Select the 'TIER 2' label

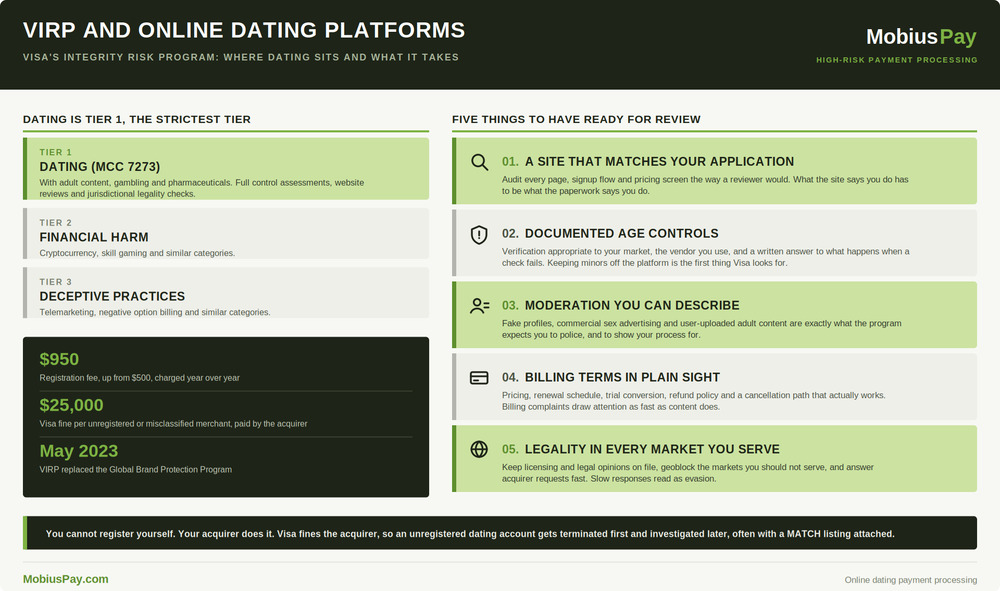point(55,223)
